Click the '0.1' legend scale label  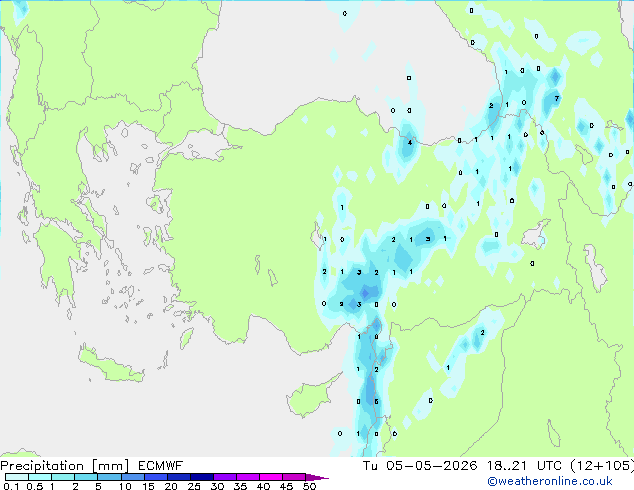(x=11, y=486)
